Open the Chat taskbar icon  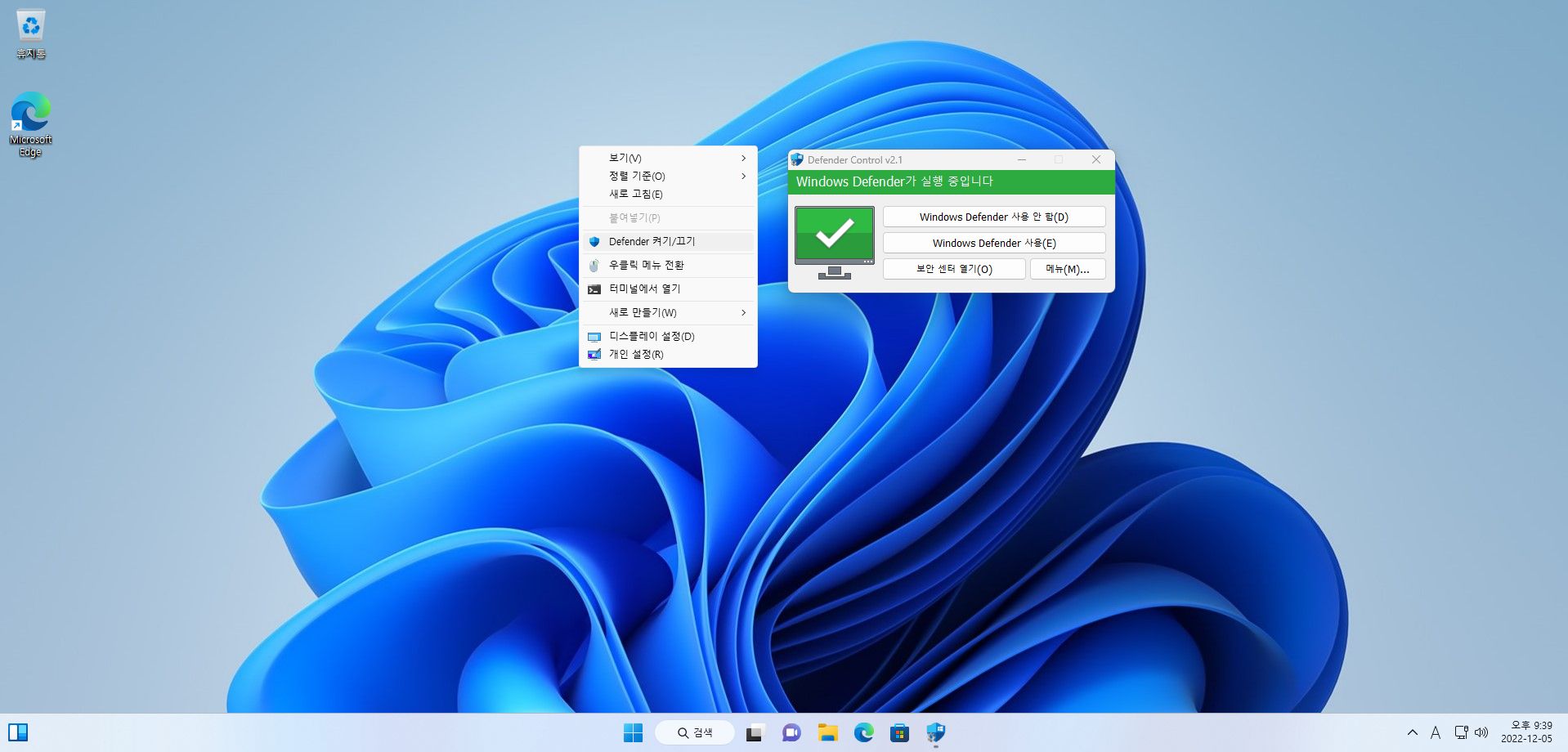pos(791,733)
